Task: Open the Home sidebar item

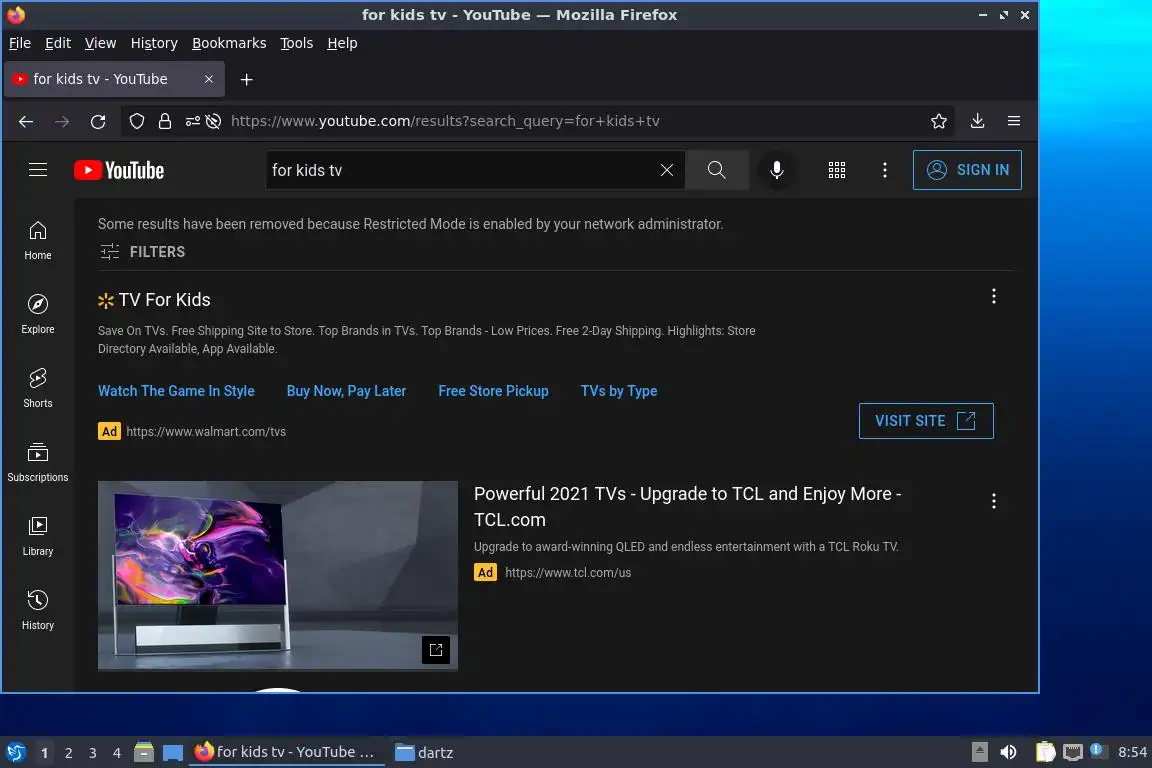Action: pos(37,240)
